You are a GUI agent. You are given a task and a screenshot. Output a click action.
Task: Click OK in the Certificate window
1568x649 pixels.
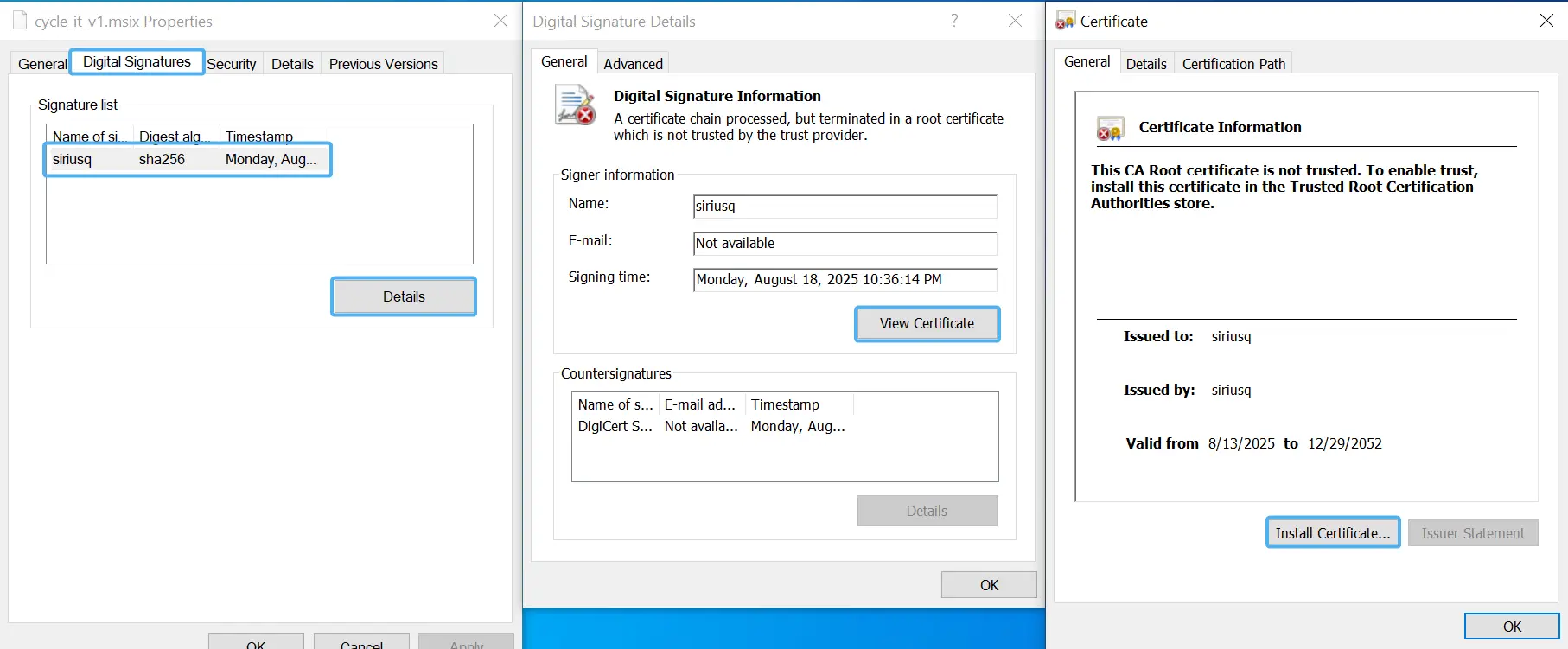(1512, 627)
